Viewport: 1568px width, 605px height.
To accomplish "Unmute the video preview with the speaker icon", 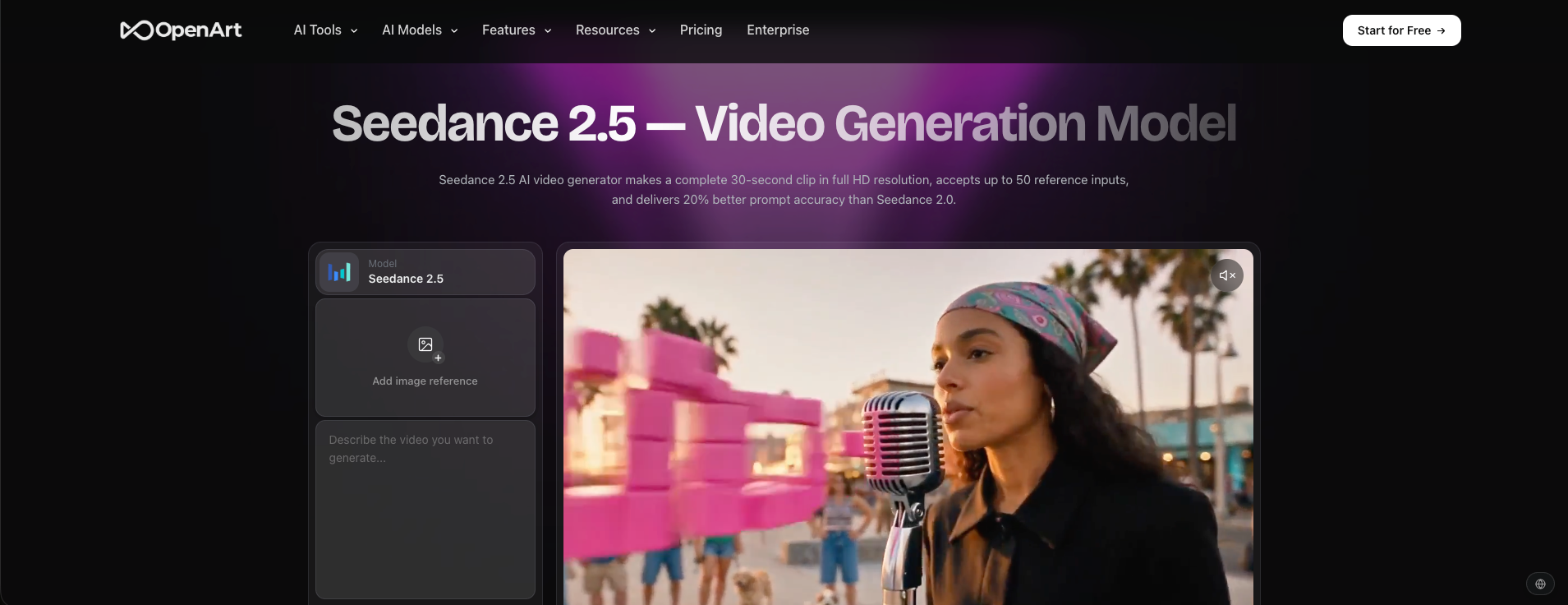I will (1227, 275).
